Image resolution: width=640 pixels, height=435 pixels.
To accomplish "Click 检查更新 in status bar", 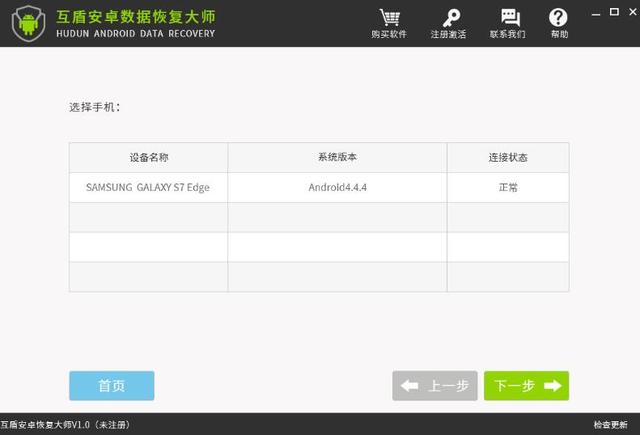I will [x=610, y=425].
